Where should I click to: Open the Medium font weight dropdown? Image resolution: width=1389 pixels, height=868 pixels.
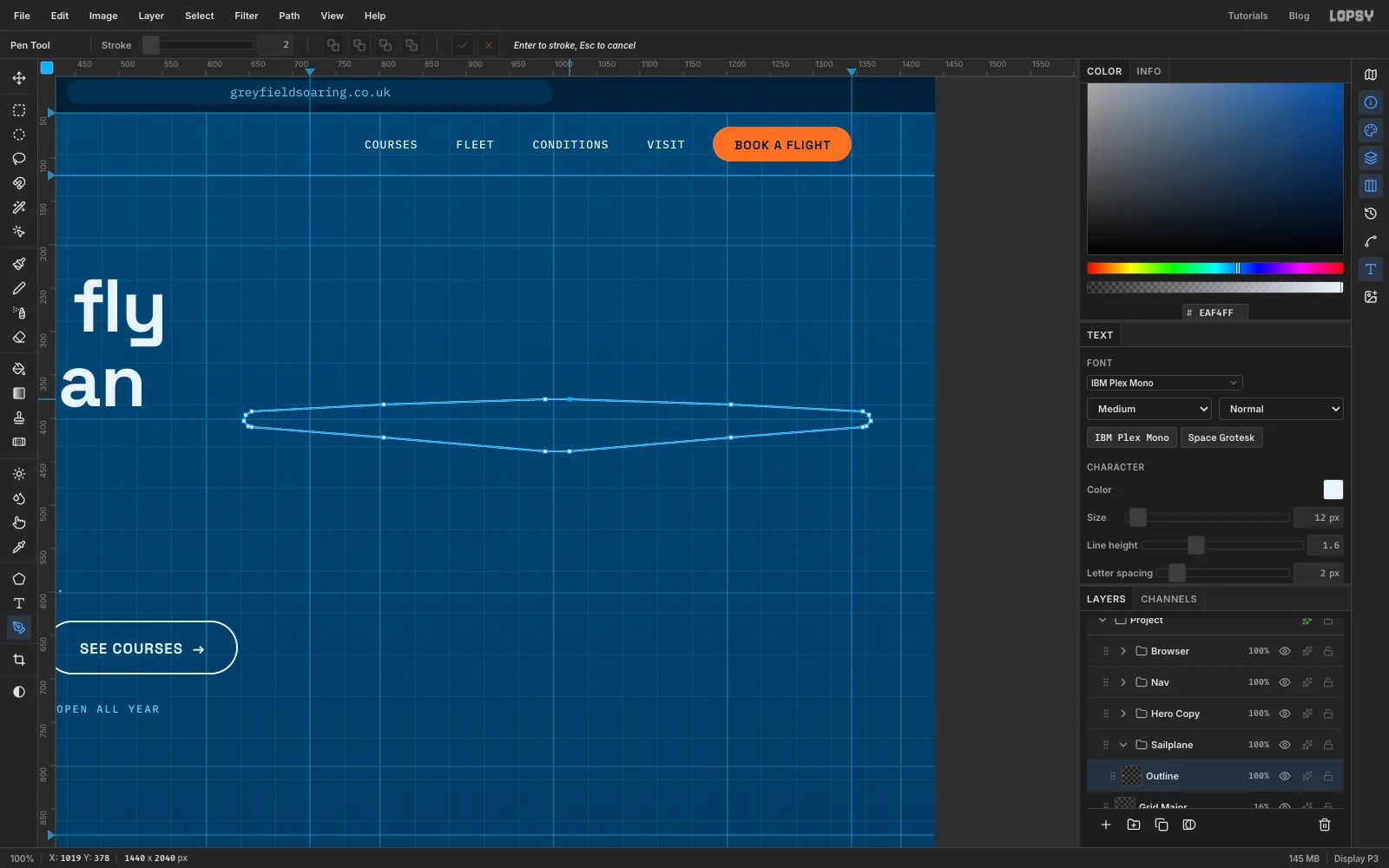point(1149,409)
